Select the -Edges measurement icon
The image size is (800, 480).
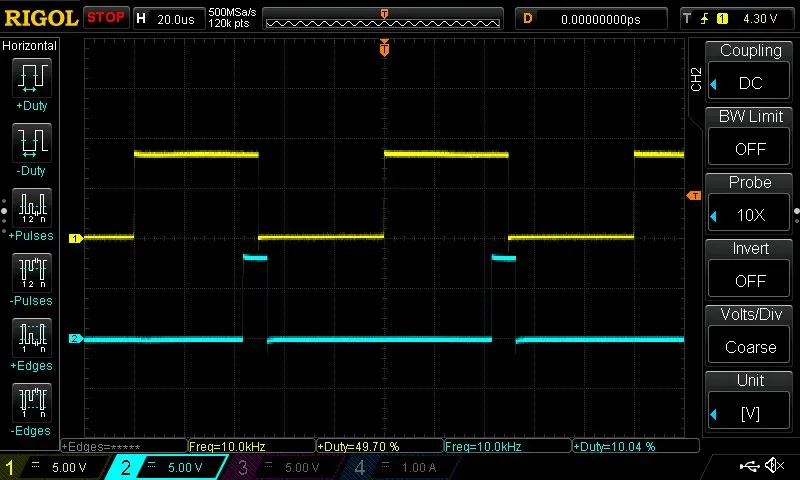tap(31, 402)
